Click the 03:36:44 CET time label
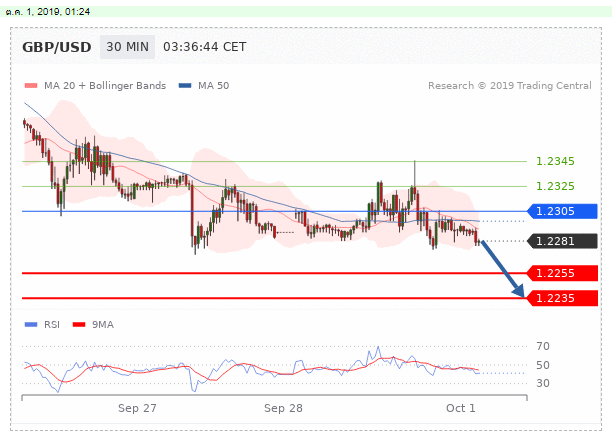The width and height of the screenshot is (612, 437). [205, 47]
